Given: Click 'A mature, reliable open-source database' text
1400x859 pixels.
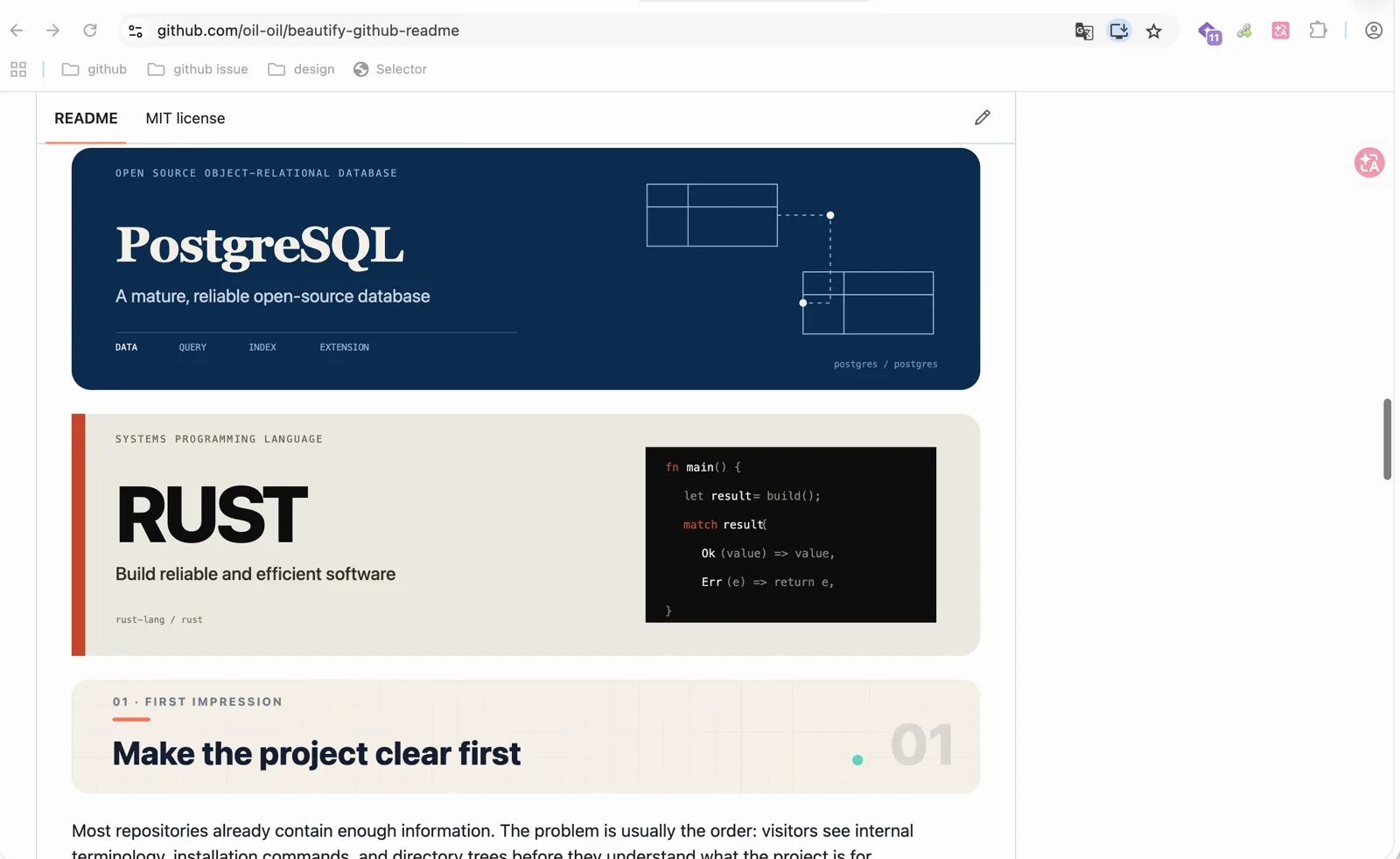Looking at the screenshot, I should (273, 296).
